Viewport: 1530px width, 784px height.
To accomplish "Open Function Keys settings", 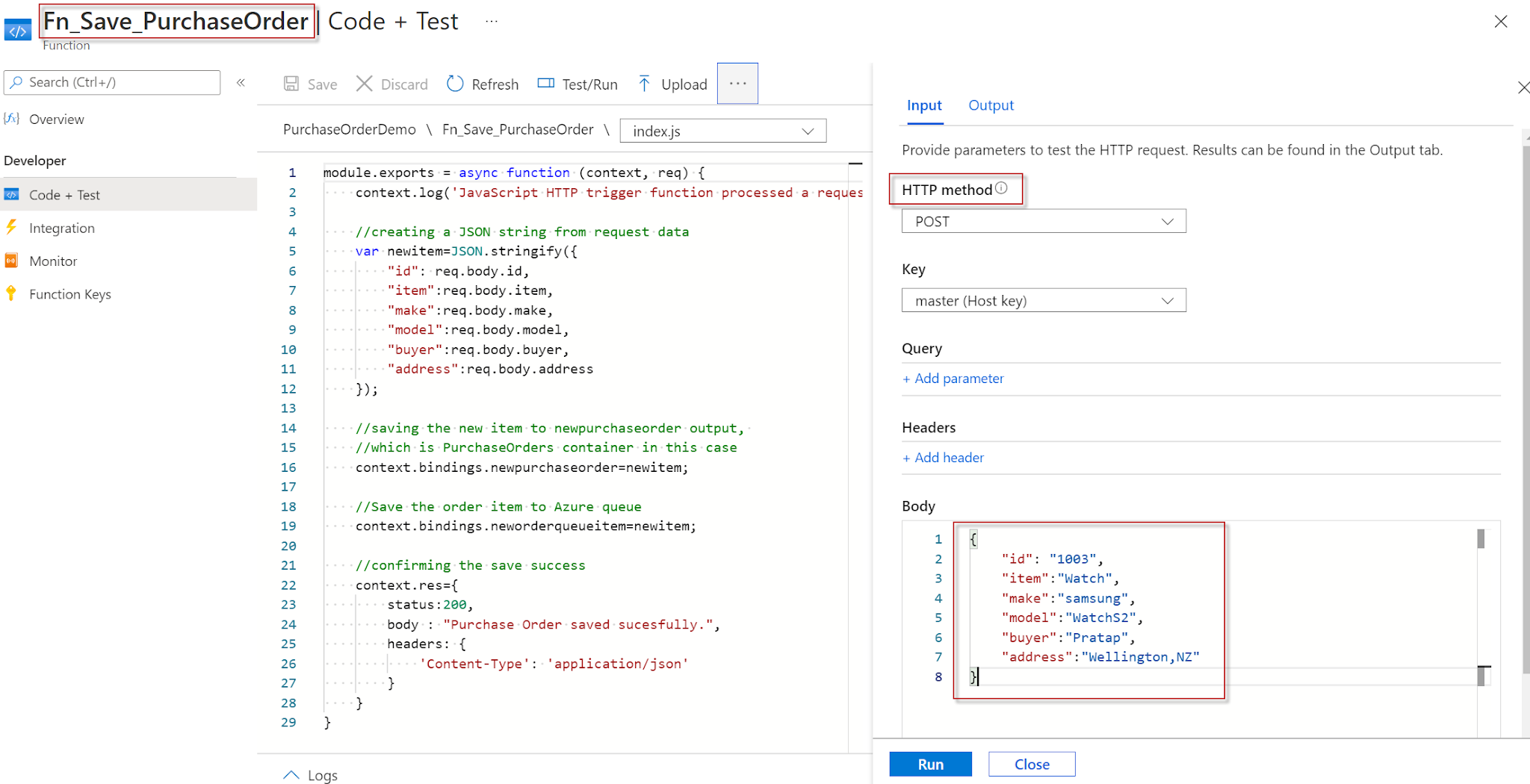I will tap(70, 293).
